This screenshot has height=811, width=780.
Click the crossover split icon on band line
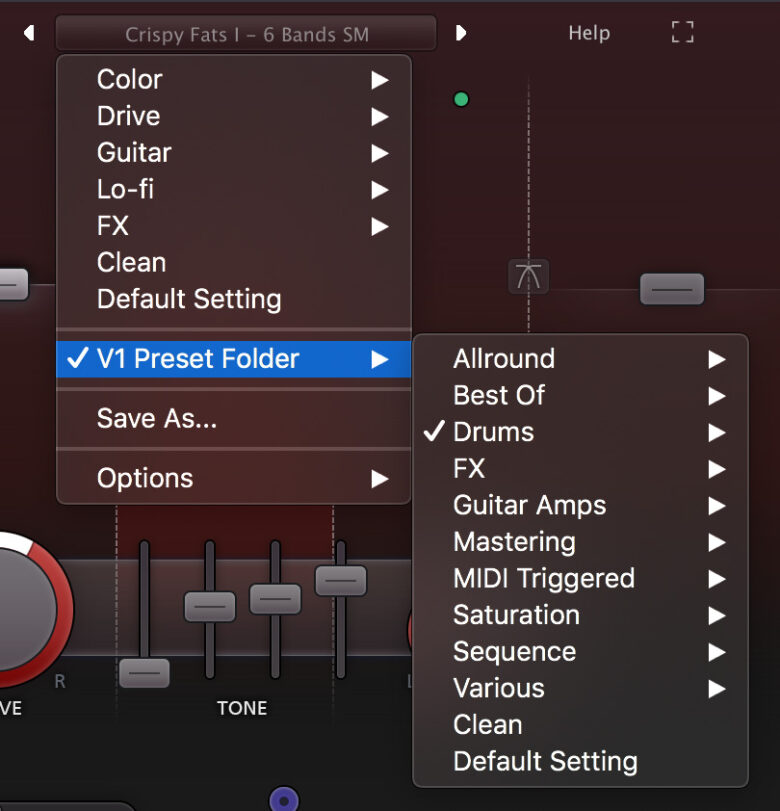coord(528,276)
